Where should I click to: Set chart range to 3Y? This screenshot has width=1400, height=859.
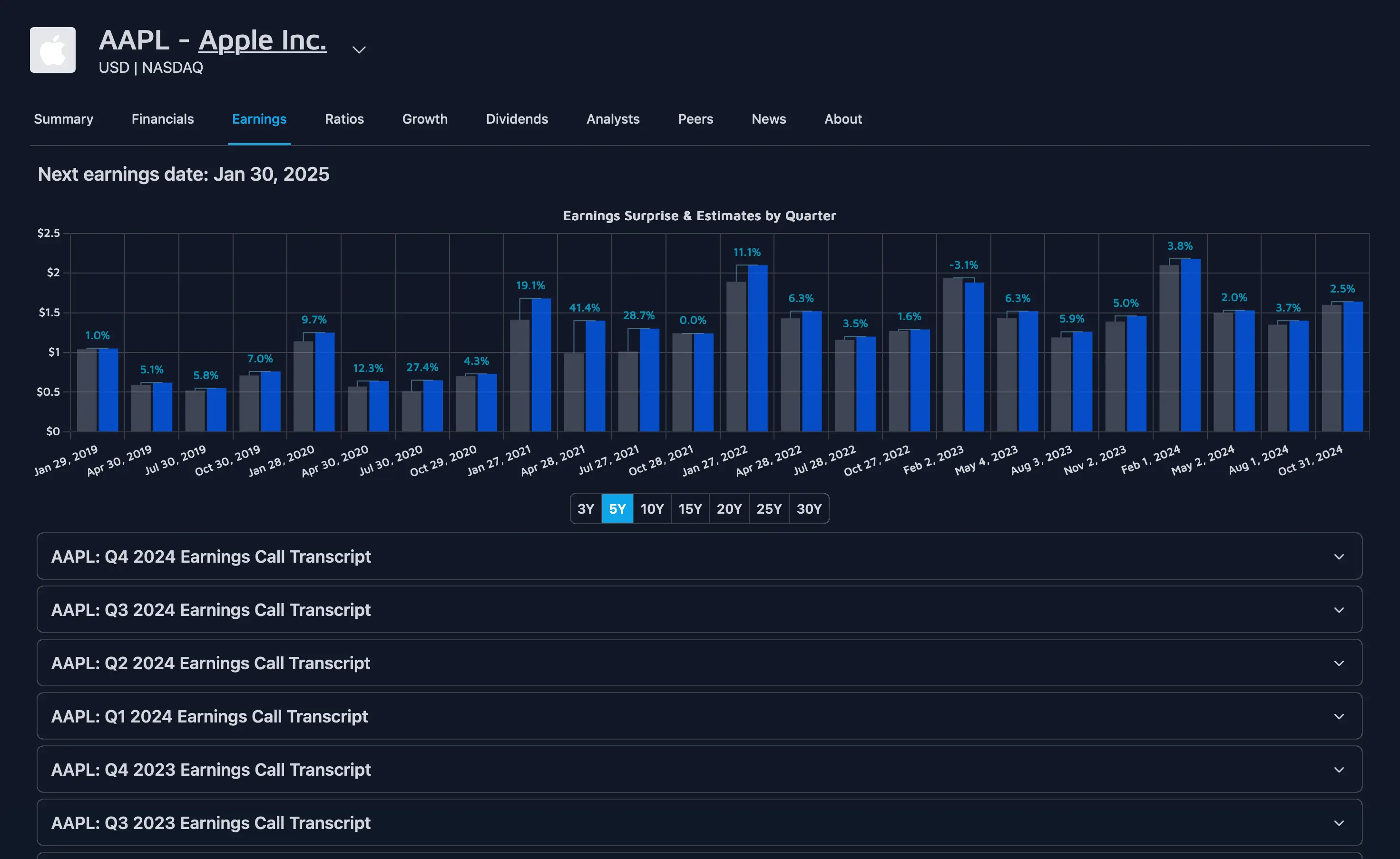tap(586, 508)
